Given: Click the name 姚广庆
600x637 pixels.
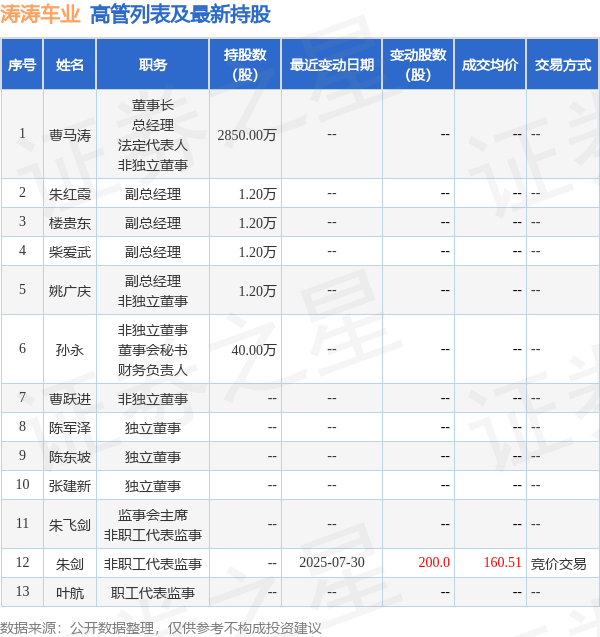Looking at the screenshot, I should point(70,291).
